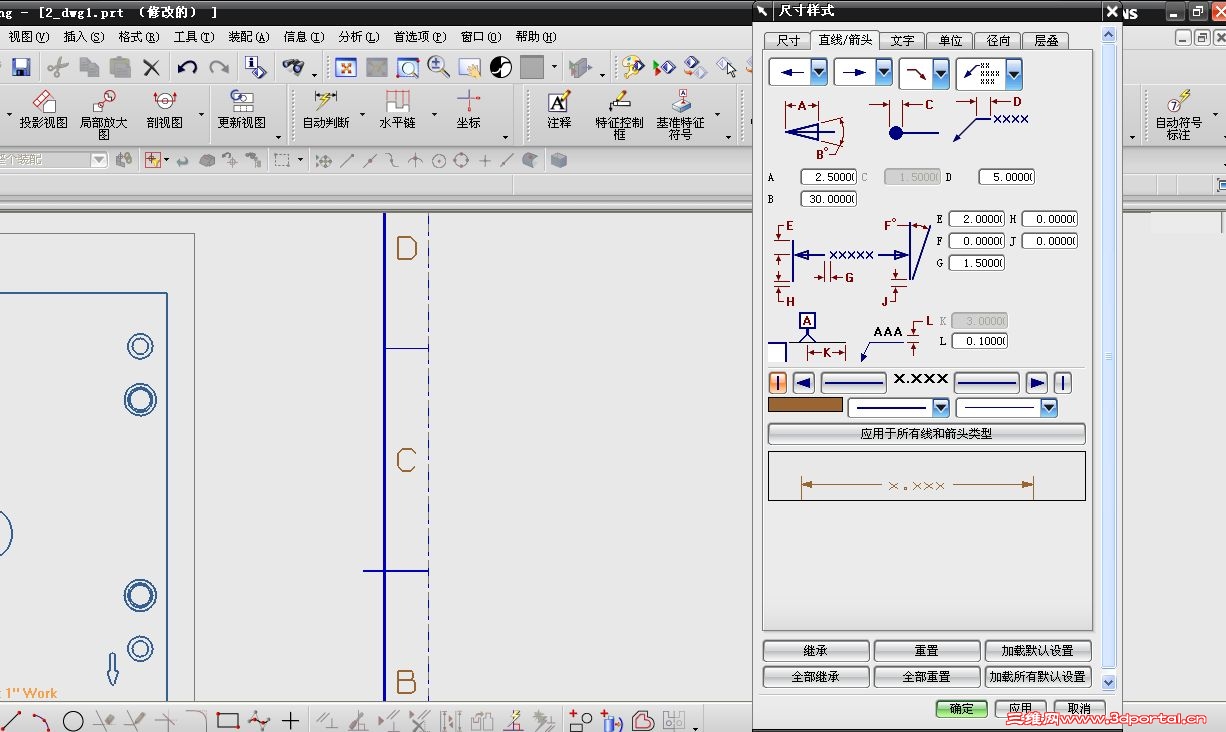Toggle the left arrowhead display button
1226x732 pixels.
coord(803,383)
